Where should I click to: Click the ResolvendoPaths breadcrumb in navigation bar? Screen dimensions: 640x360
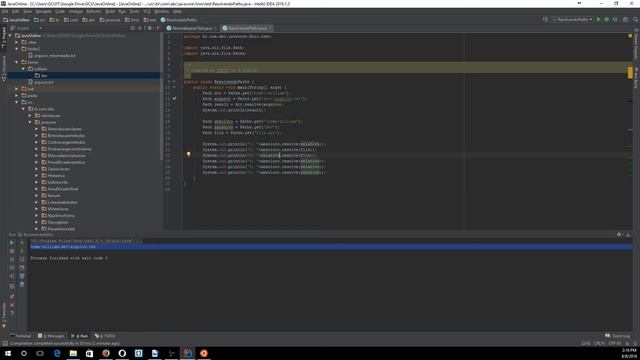[179, 20]
